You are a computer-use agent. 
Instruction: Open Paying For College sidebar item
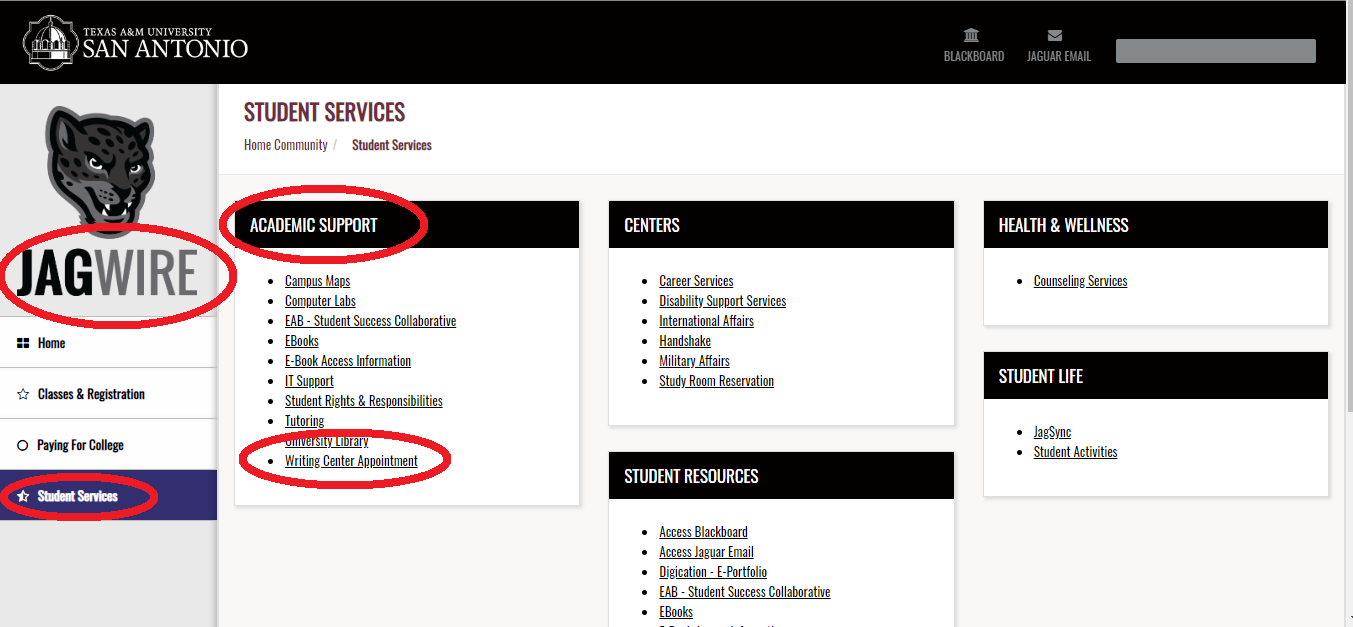pos(108,445)
